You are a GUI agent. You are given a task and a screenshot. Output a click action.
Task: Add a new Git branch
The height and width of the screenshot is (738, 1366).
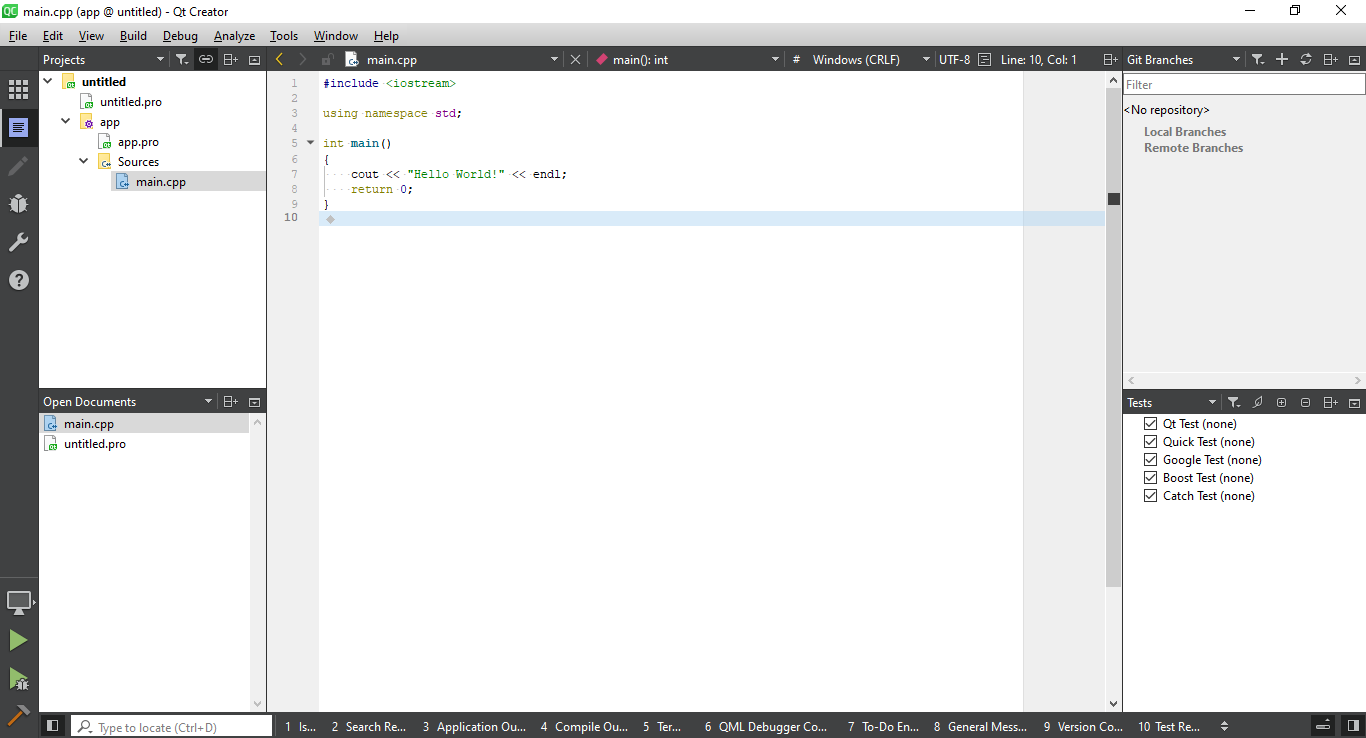pos(1282,60)
